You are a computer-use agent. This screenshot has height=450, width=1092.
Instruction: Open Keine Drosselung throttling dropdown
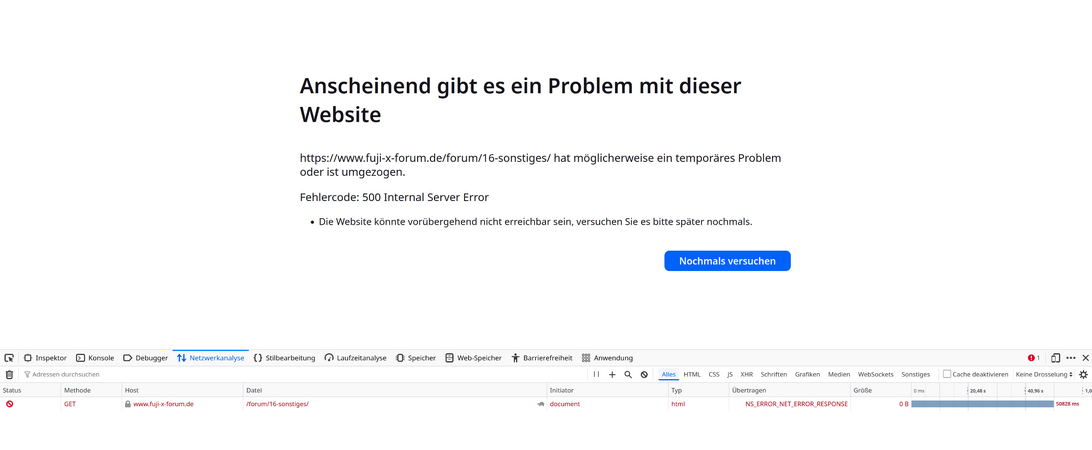1043,375
